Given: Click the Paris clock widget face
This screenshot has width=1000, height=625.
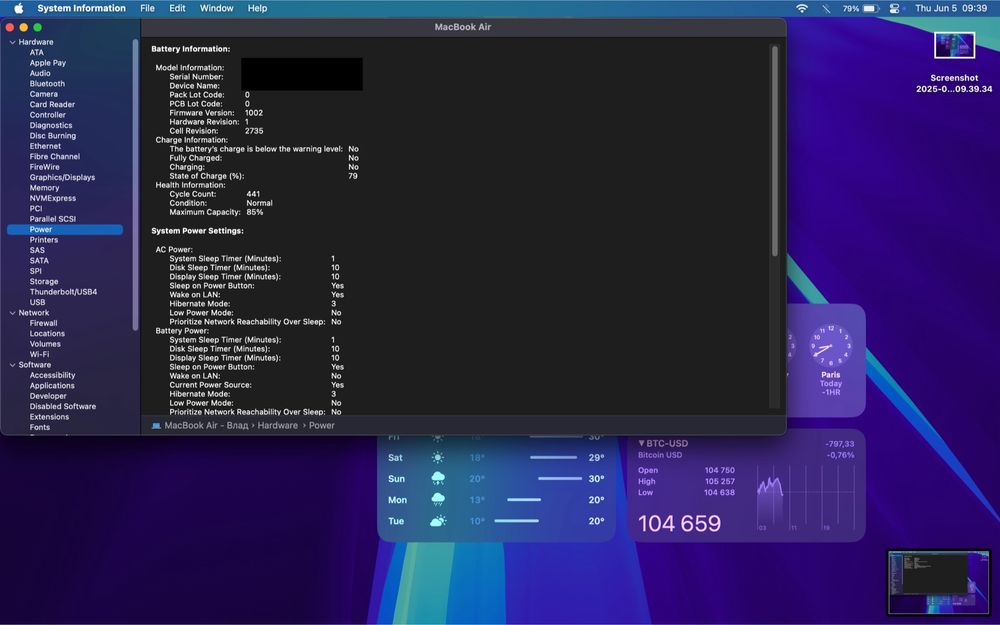Looking at the screenshot, I should pyautogui.click(x=830, y=346).
